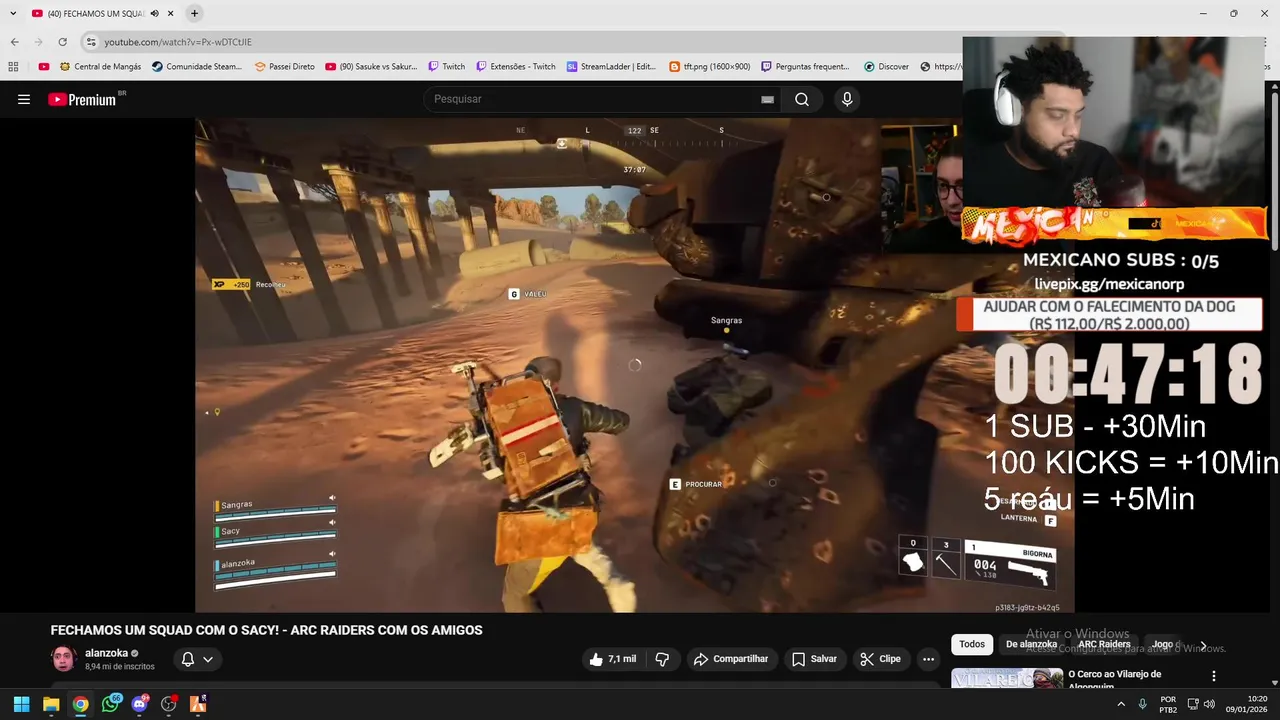Share the video via Compartilhar button
Image resolution: width=1280 pixels, height=720 pixels.
(x=731, y=659)
